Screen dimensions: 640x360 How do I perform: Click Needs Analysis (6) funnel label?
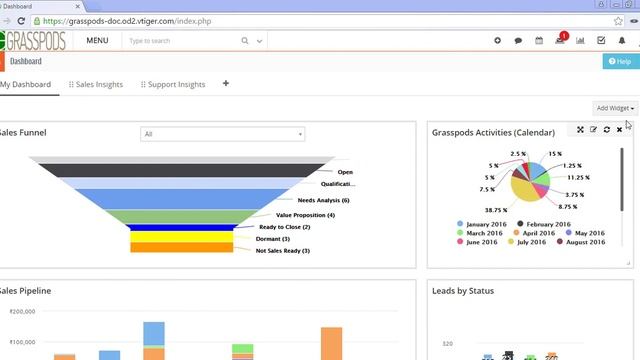coord(323,200)
